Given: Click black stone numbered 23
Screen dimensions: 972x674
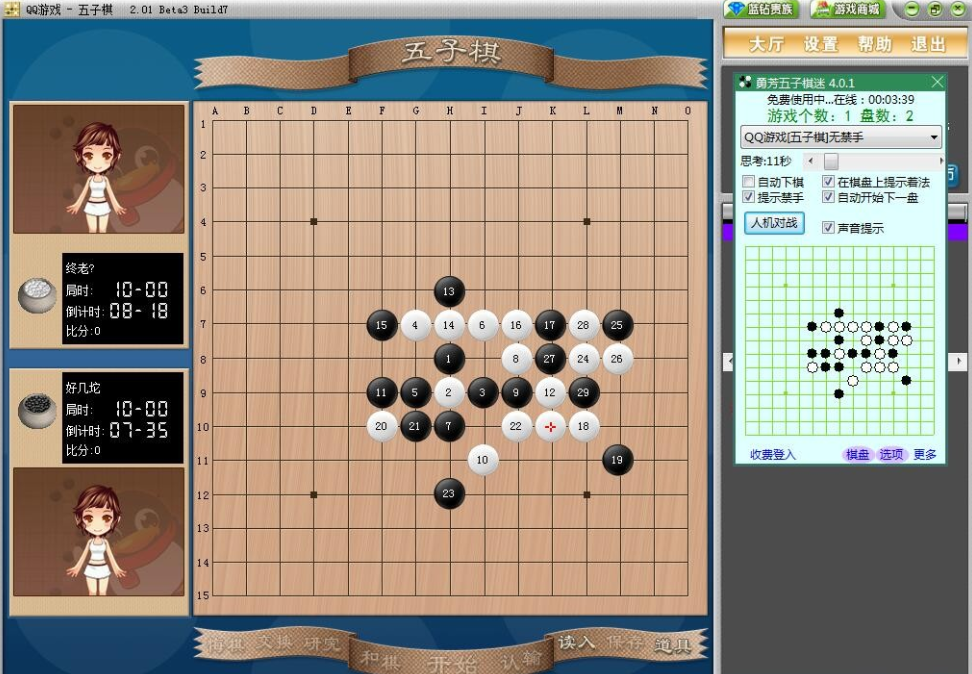Looking at the screenshot, I should point(449,494).
